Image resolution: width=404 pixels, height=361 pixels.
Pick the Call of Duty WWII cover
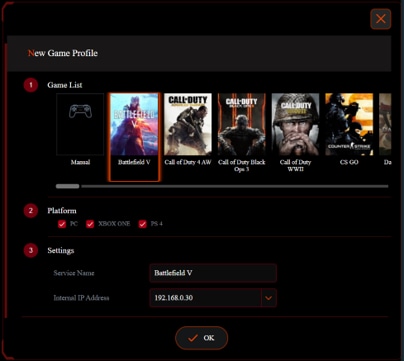click(x=295, y=124)
